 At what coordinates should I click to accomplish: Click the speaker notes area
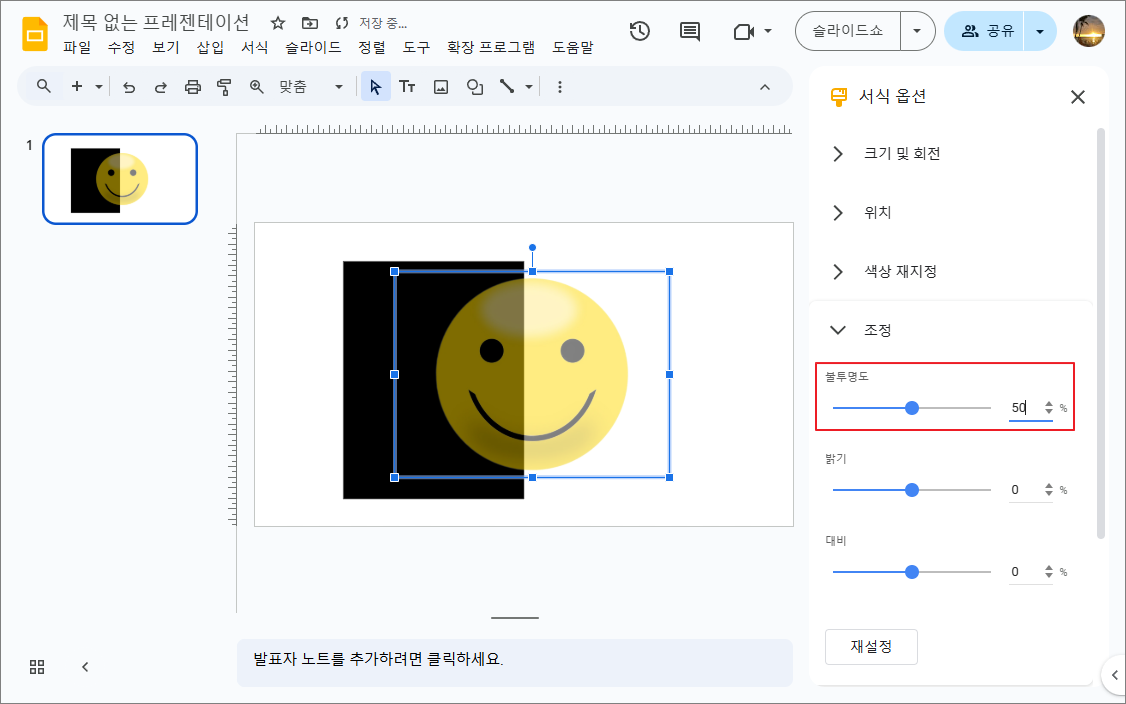[x=515, y=663]
